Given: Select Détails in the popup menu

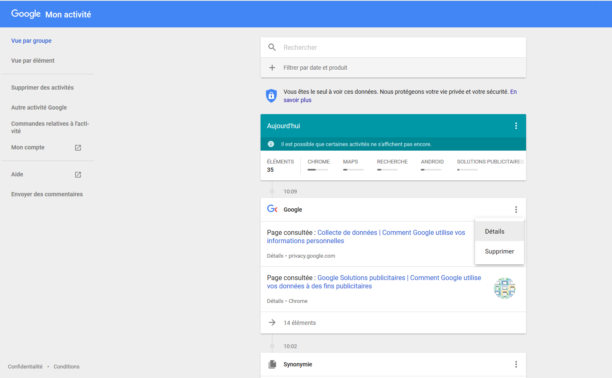Looking at the screenshot, I should click(x=499, y=231).
